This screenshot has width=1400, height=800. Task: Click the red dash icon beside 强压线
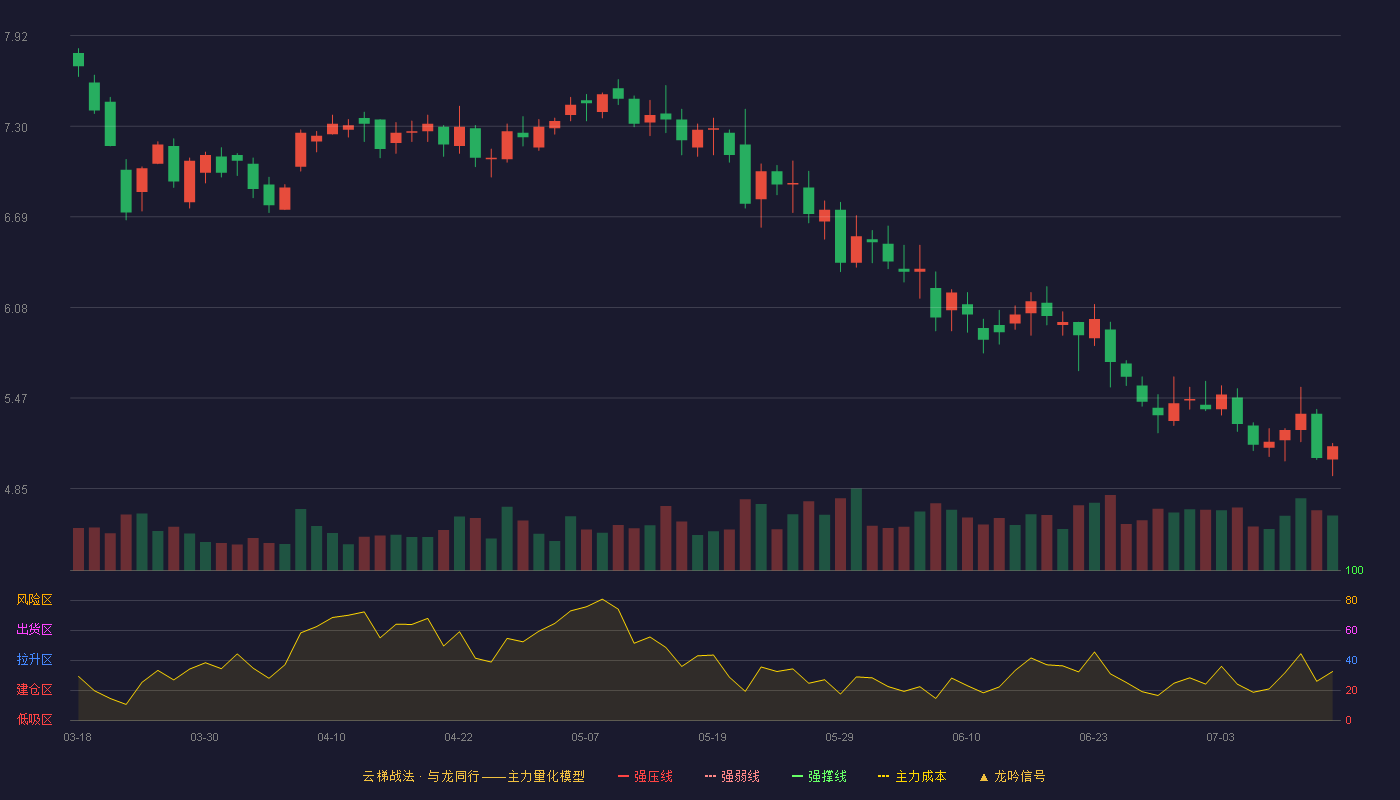[x=624, y=776]
